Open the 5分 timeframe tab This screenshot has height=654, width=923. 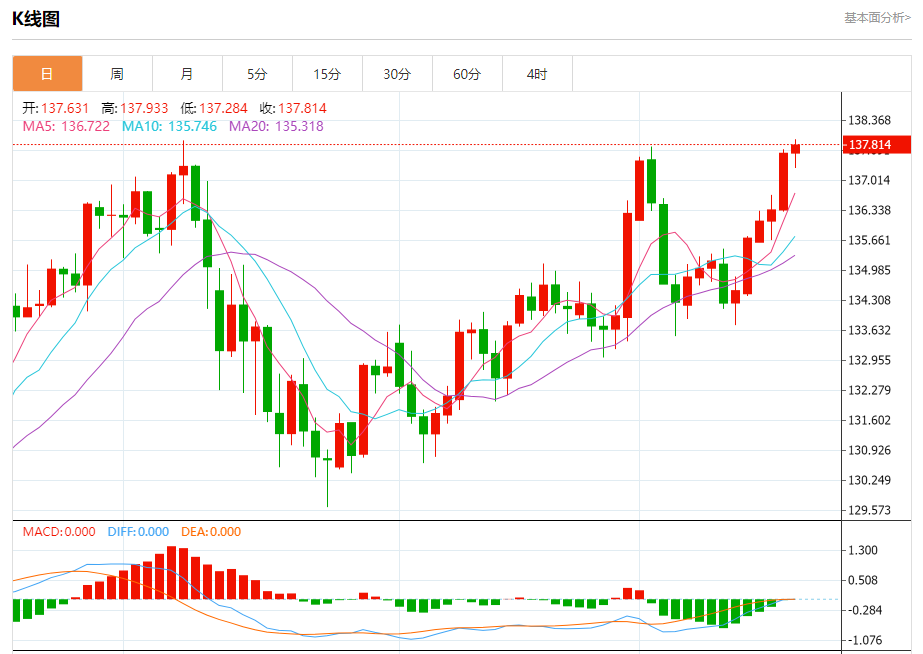257,74
